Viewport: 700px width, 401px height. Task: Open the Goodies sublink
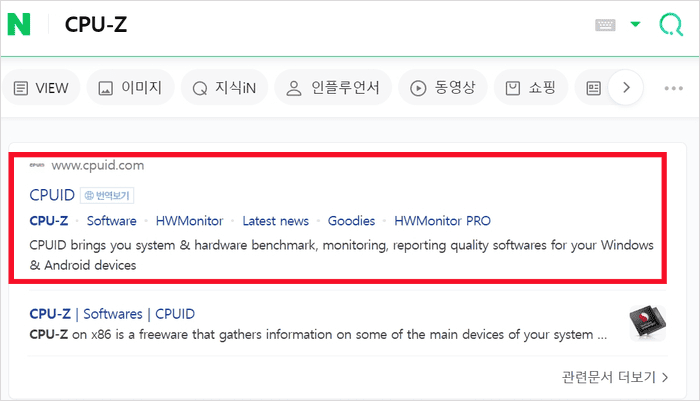(x=351, y=221)
